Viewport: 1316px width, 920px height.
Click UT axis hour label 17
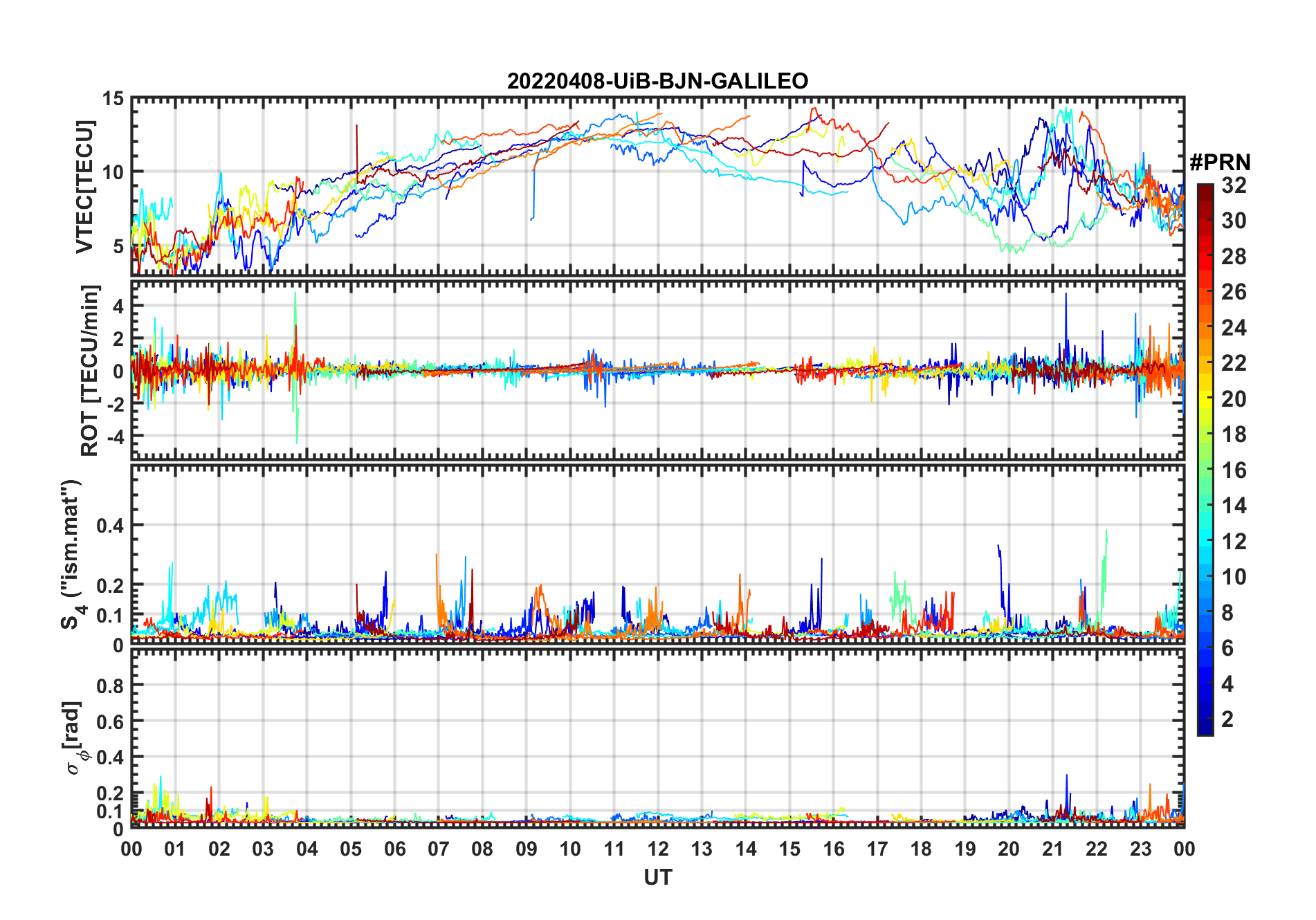click(x=877, y=849)
